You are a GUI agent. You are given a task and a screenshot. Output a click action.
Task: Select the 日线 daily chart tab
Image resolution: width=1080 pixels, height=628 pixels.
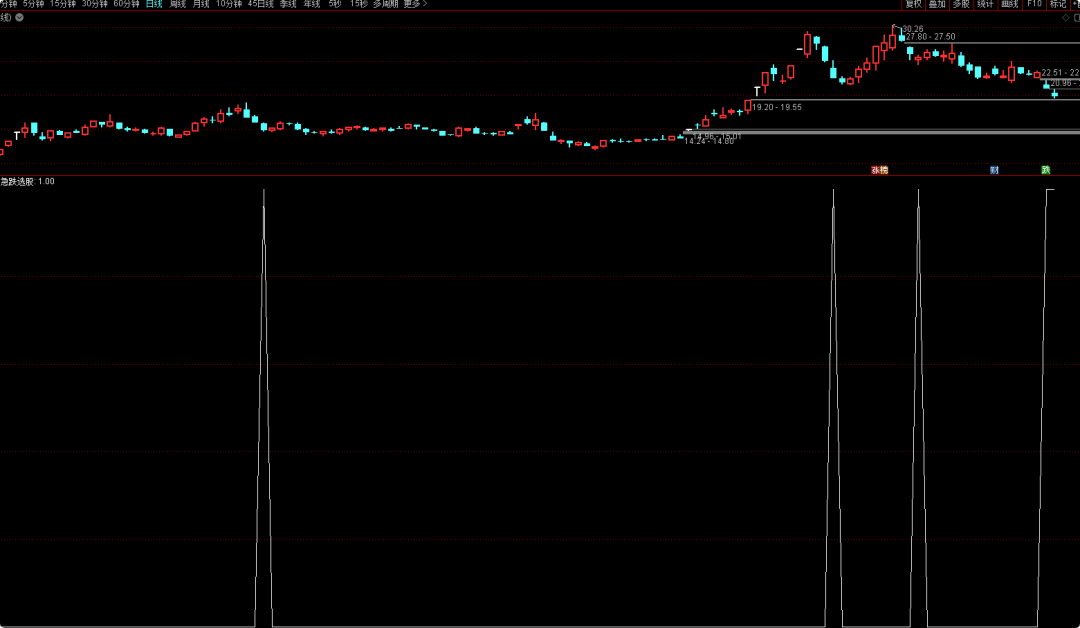point(154,4)
